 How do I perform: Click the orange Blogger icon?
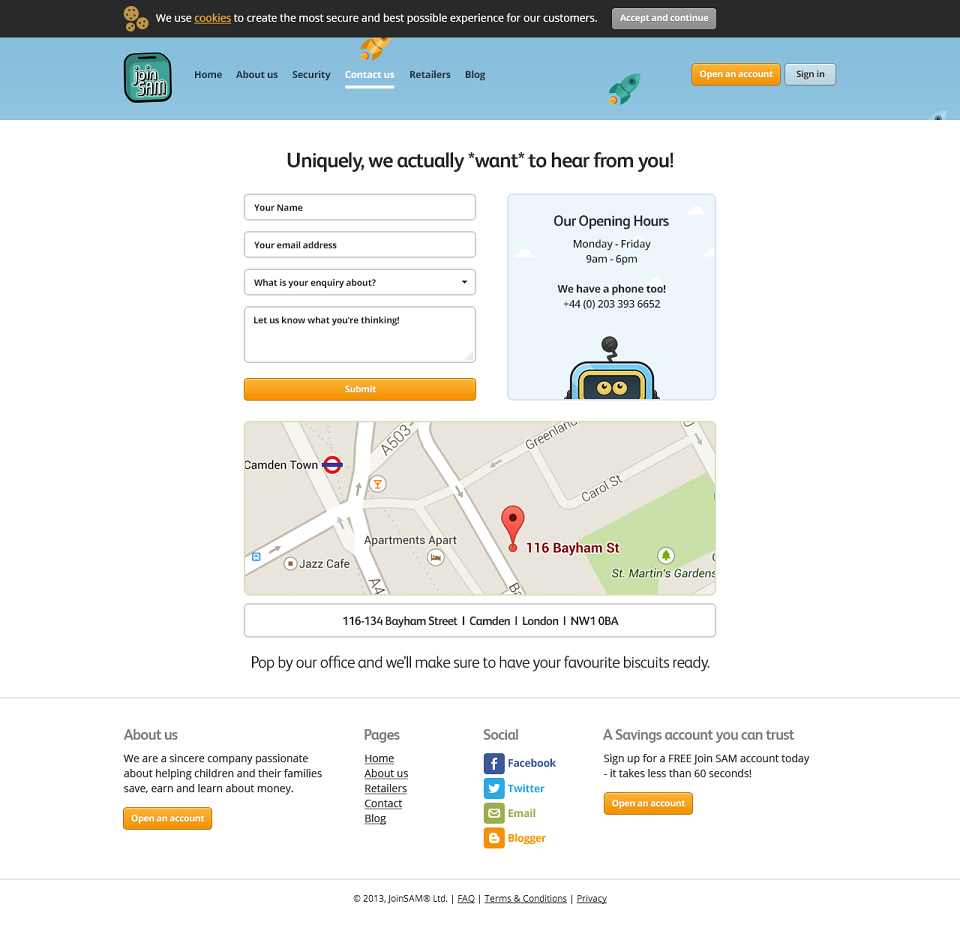(493, 838)
